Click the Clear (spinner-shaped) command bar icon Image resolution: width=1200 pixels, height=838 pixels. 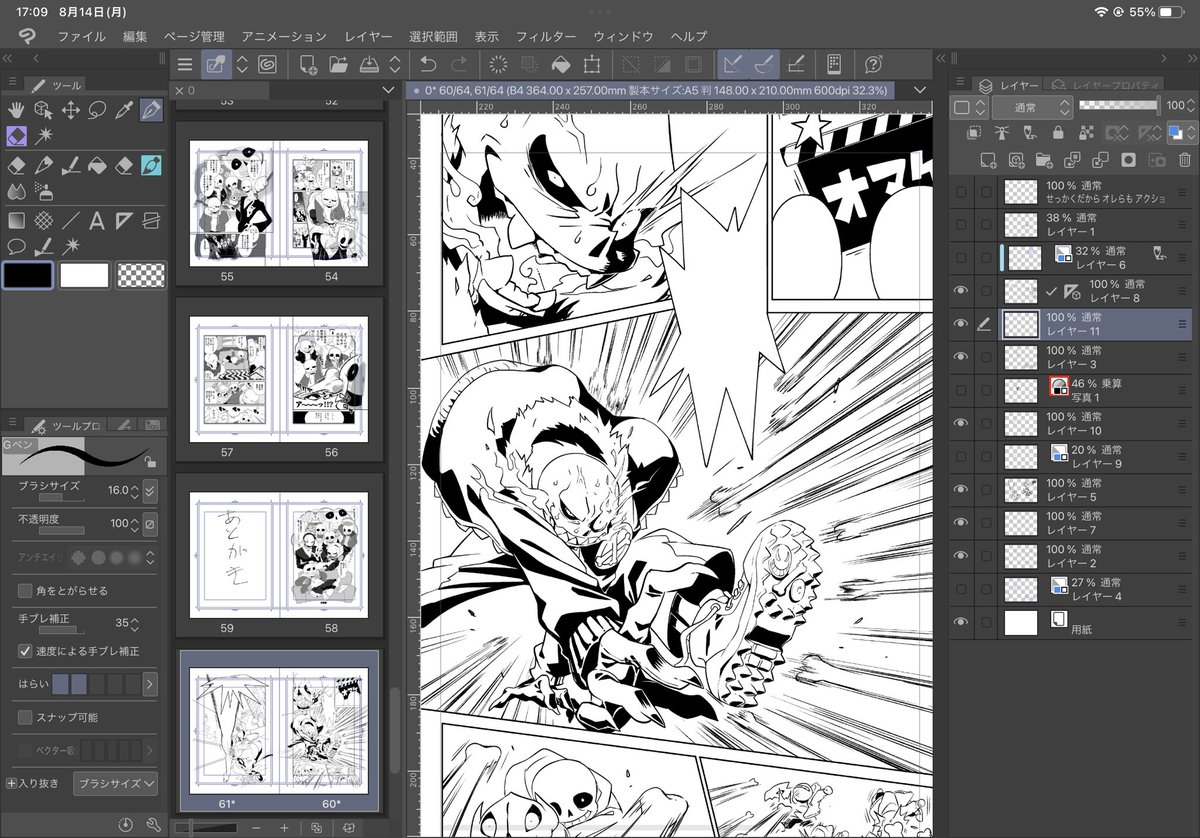[497, 65]
